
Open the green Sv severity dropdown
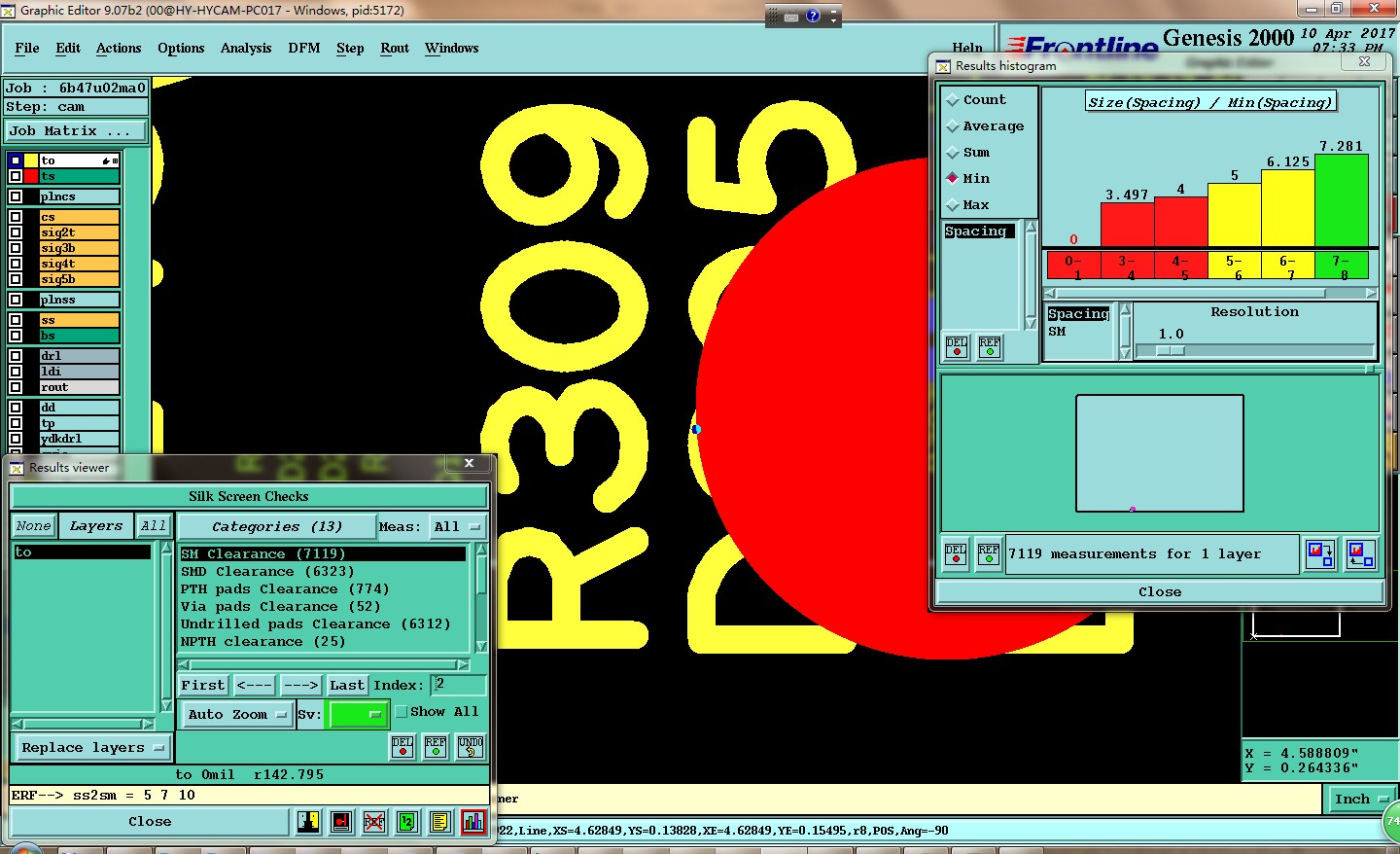point(359,714)
